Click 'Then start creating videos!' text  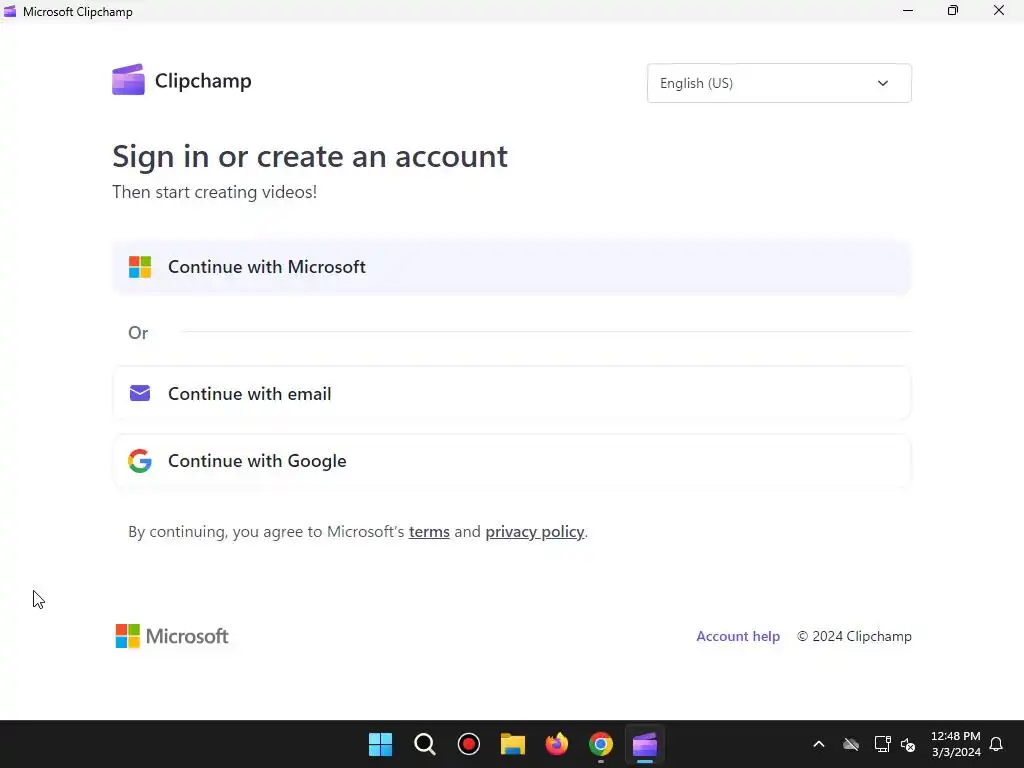[214, 192]
